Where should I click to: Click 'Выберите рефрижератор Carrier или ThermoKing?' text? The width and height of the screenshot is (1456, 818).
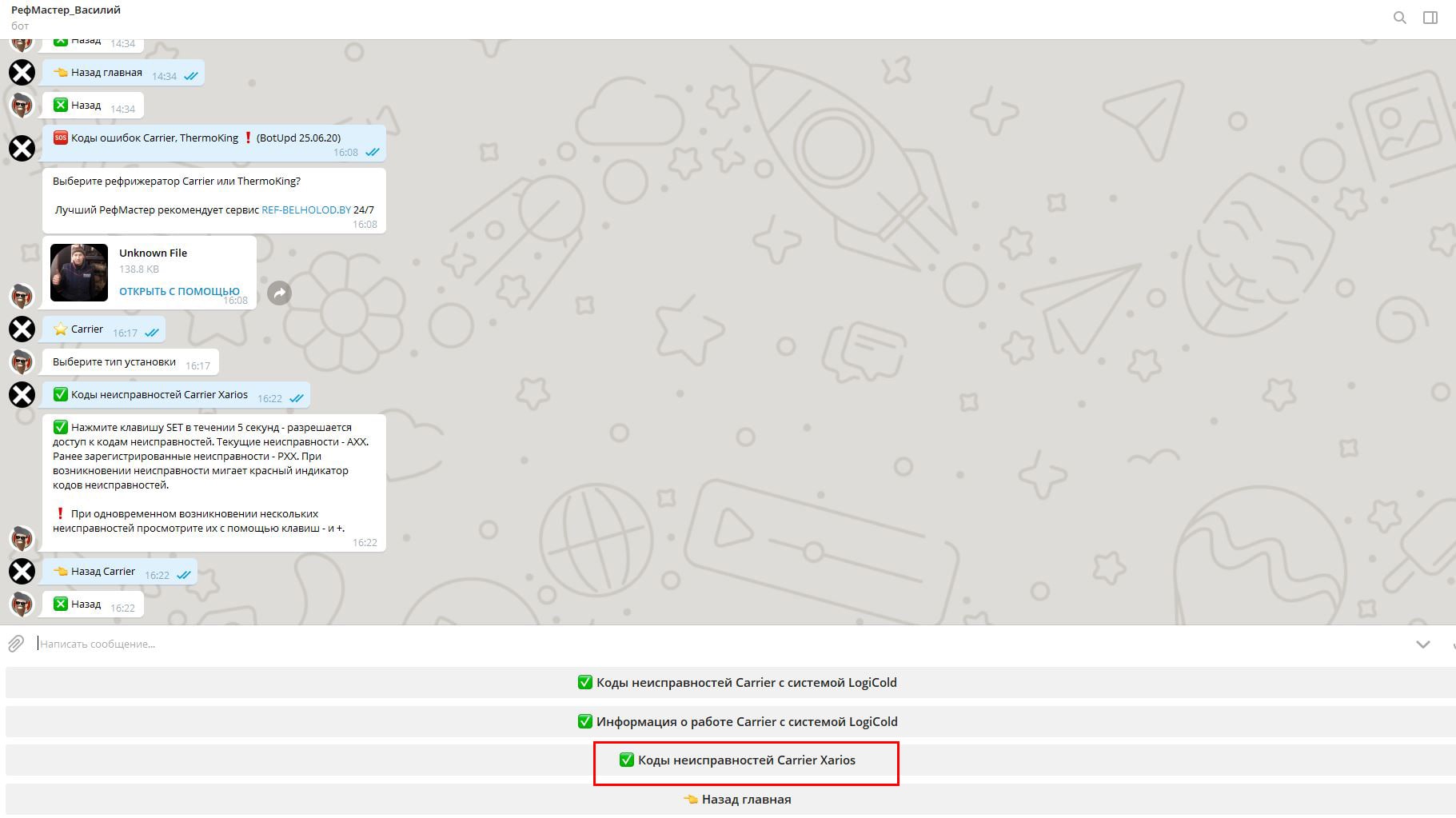pos(177,181)
